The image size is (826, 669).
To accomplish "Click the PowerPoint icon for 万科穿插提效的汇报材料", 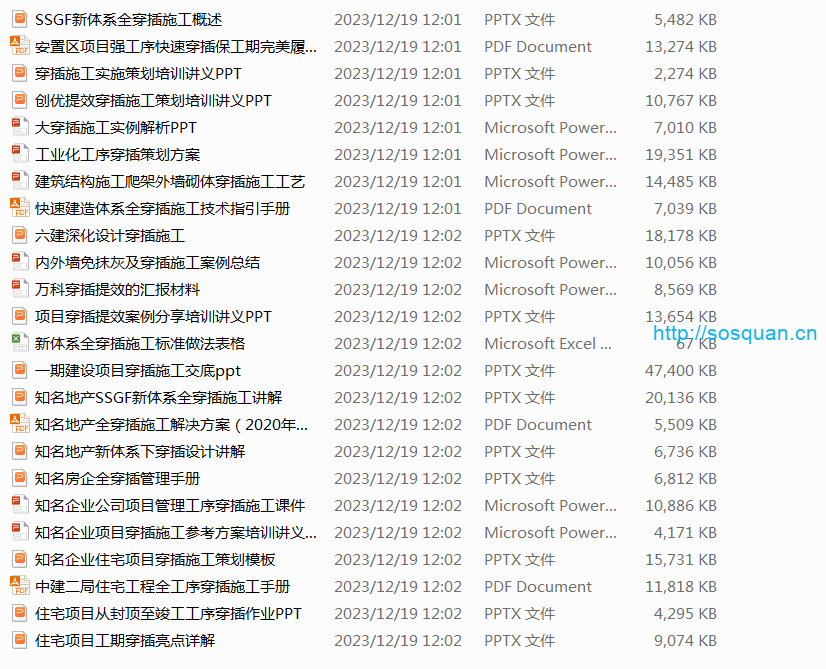I will tap(19, 289).
